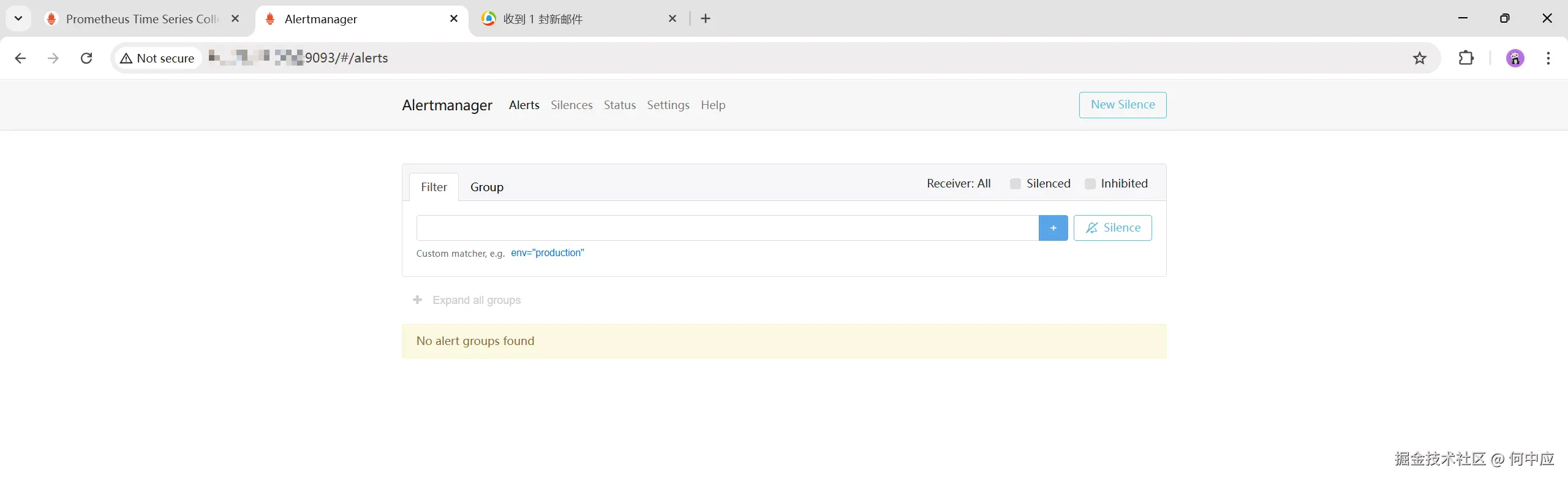Open a new browser tab
The image size is (1568, 481).
tap(706, 18)
